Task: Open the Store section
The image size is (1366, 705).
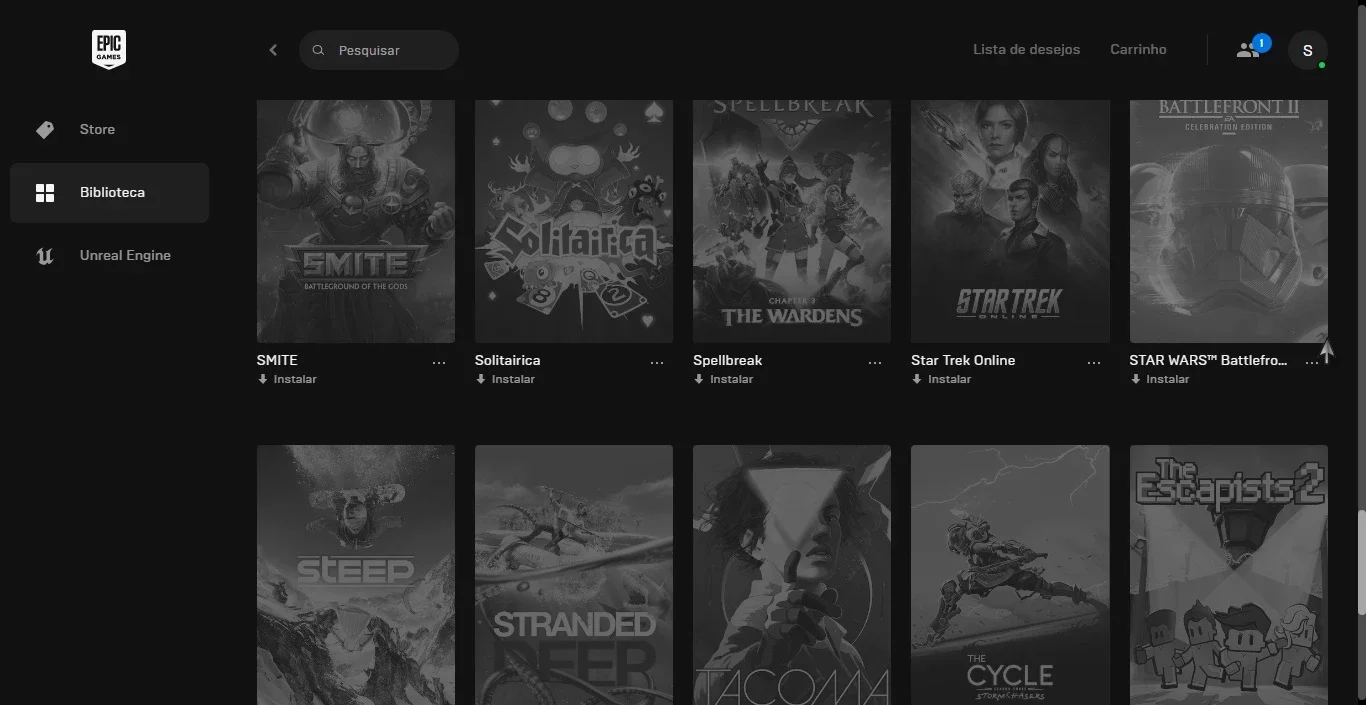Action: click(x=109, y=130)
